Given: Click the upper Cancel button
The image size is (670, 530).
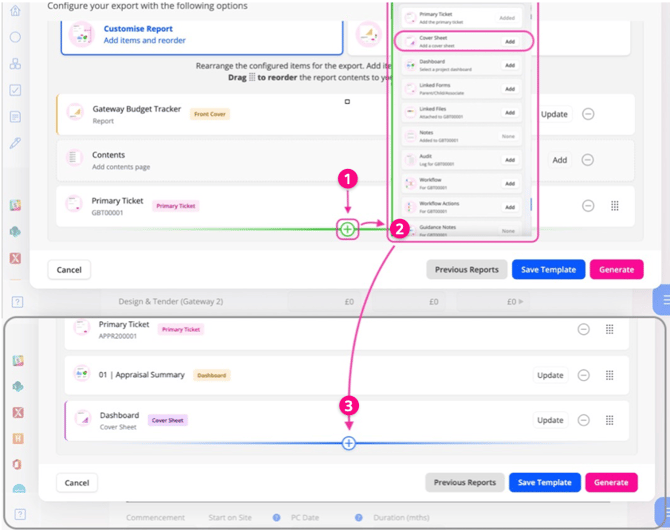Looking at the screenshot, I should 69,270.
